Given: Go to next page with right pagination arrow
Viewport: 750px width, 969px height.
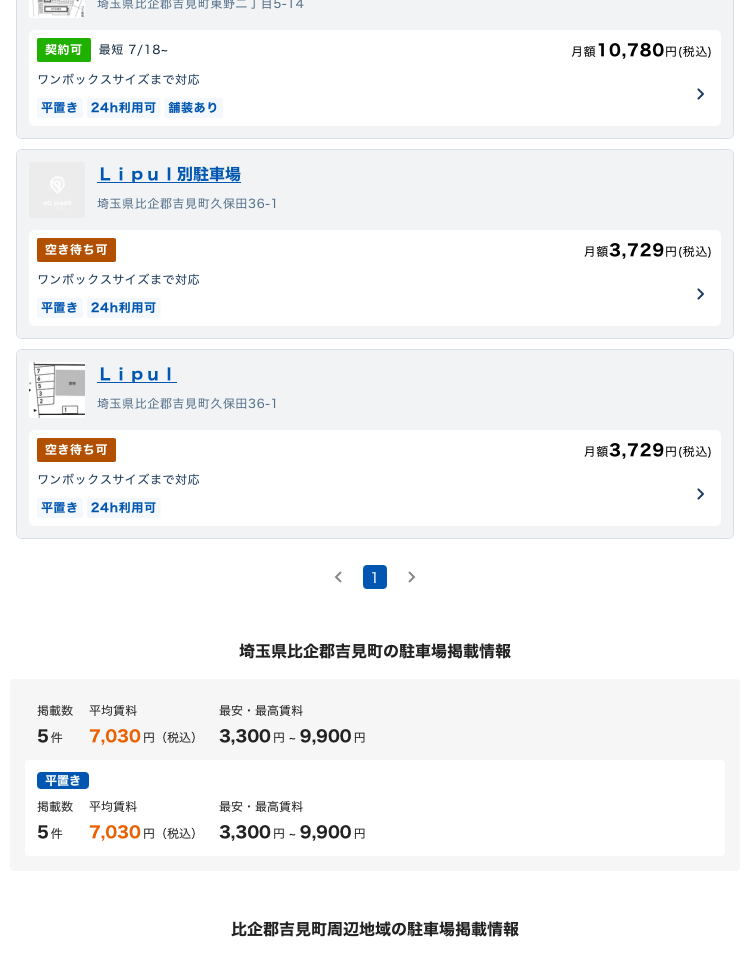Looking at the screenshot, I should (x=411, y=577).
